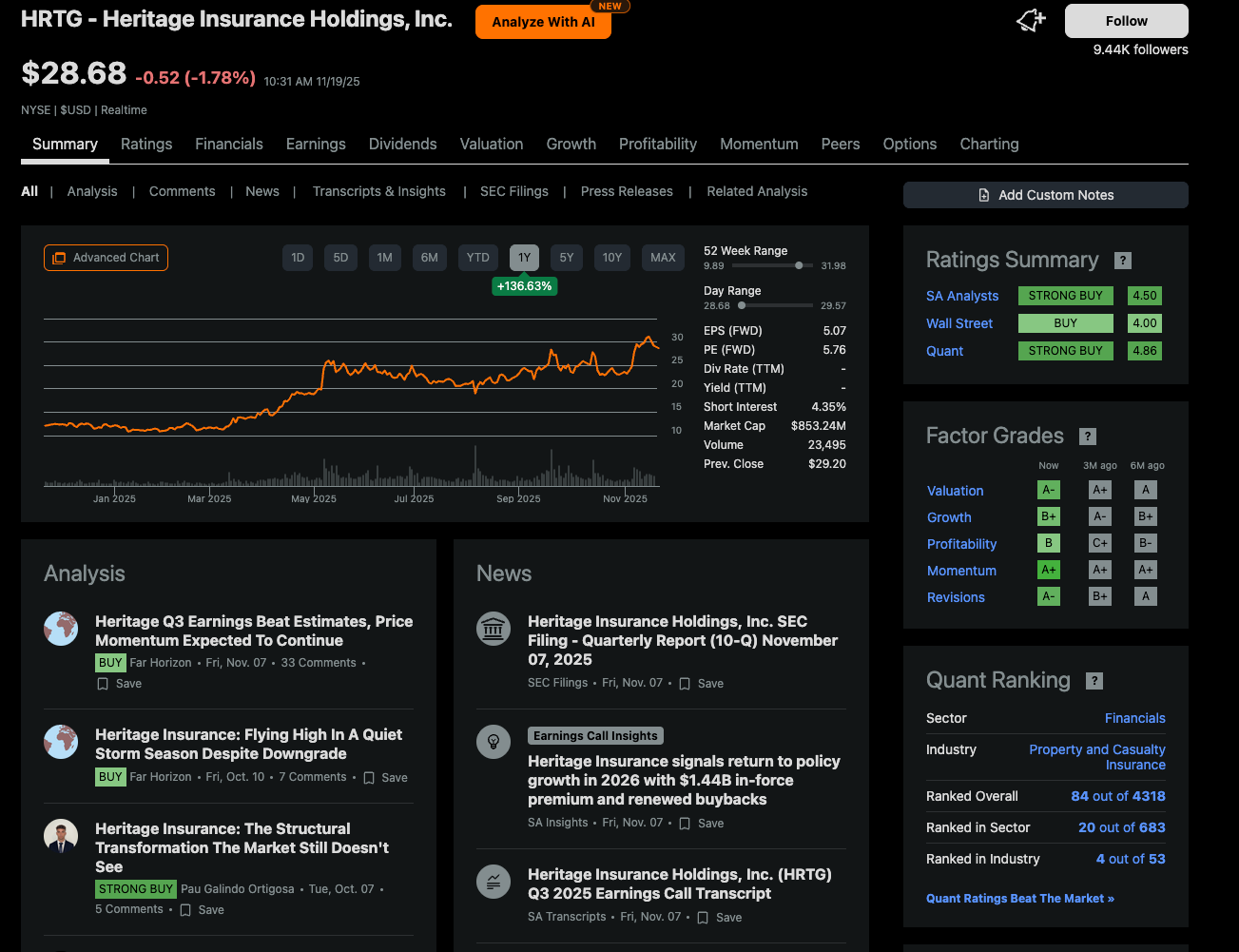1239x952 pixels.
Task: Click the Far Horizon avatar on Flying High article
Action: [x=61, y=742]
